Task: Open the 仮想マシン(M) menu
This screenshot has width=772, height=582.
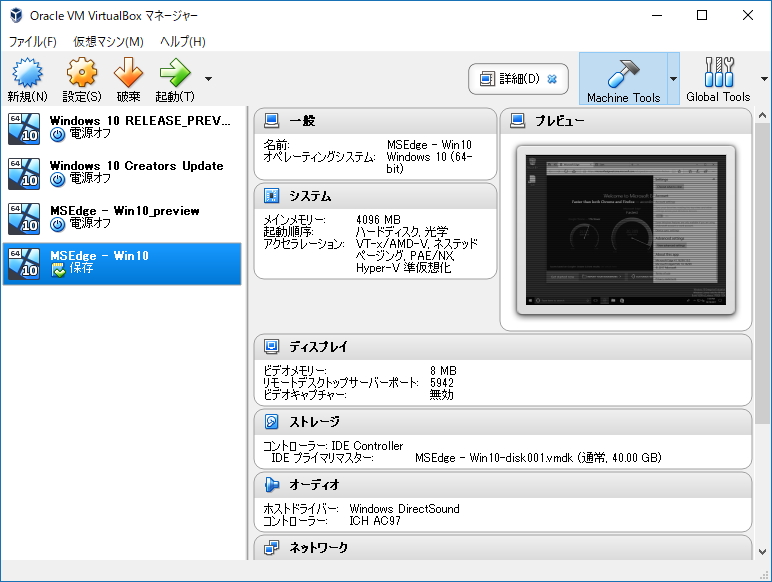Action: click(x=108, y=42)
